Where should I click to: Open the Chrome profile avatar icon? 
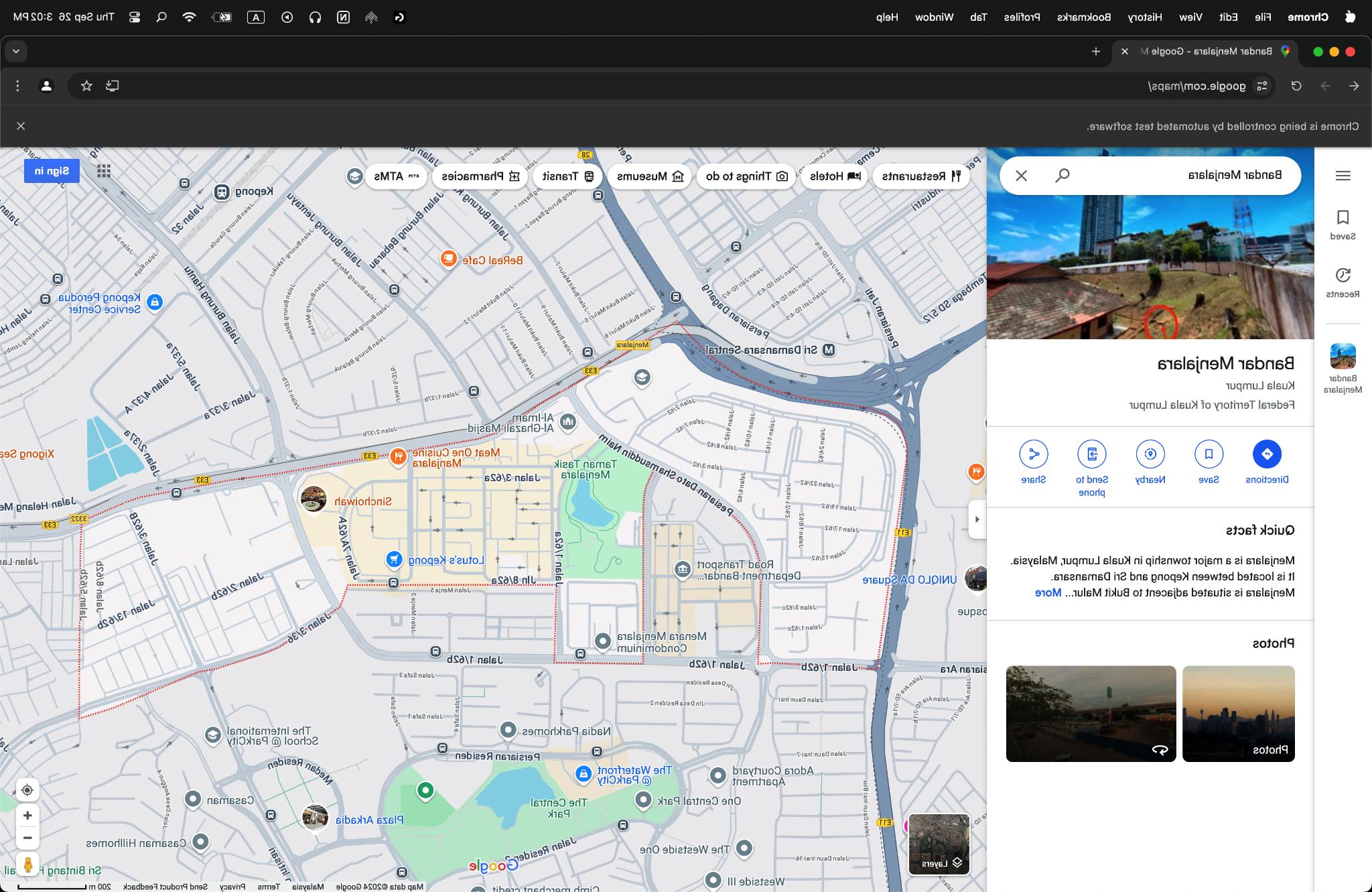(46, 86)
